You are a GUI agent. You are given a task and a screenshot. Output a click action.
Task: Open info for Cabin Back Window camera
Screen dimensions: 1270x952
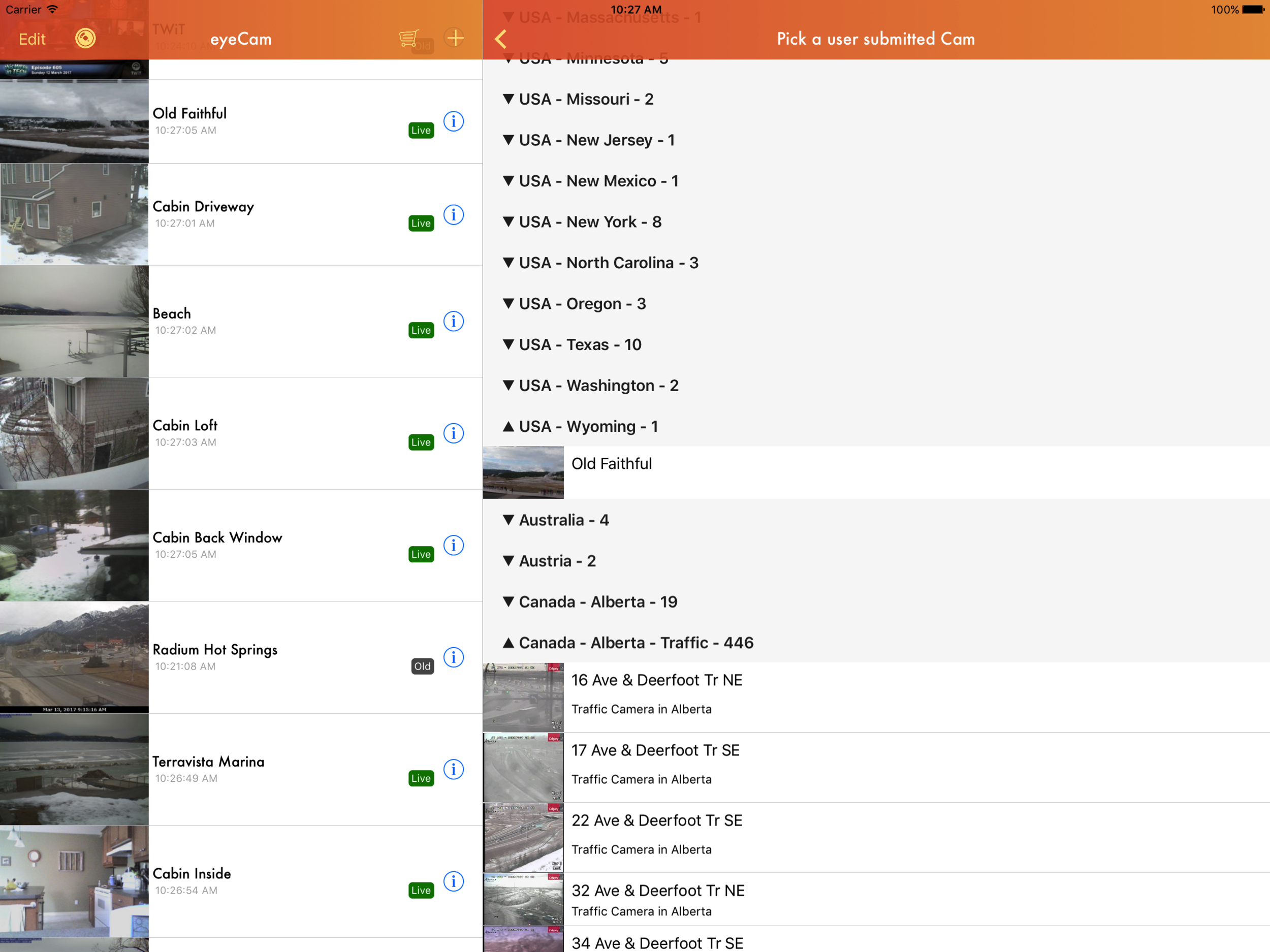[x=454, y=545]
